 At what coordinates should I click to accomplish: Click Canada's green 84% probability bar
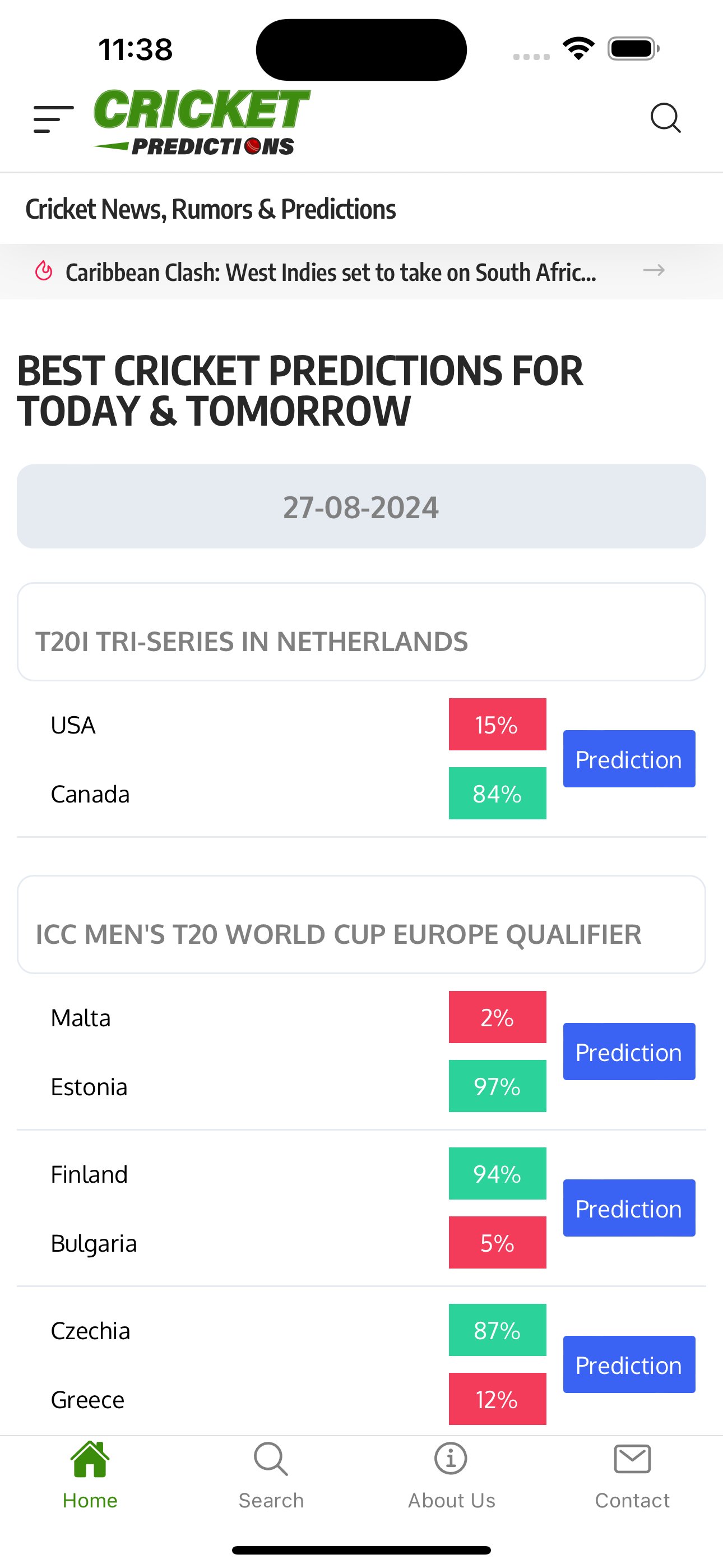pos(497,792)
